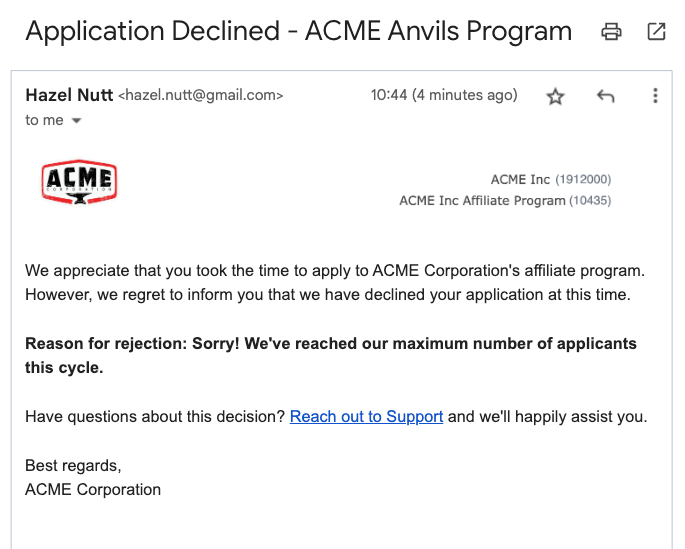
Task: Click the ACME Corporation anvil logo
Action: 80,183
